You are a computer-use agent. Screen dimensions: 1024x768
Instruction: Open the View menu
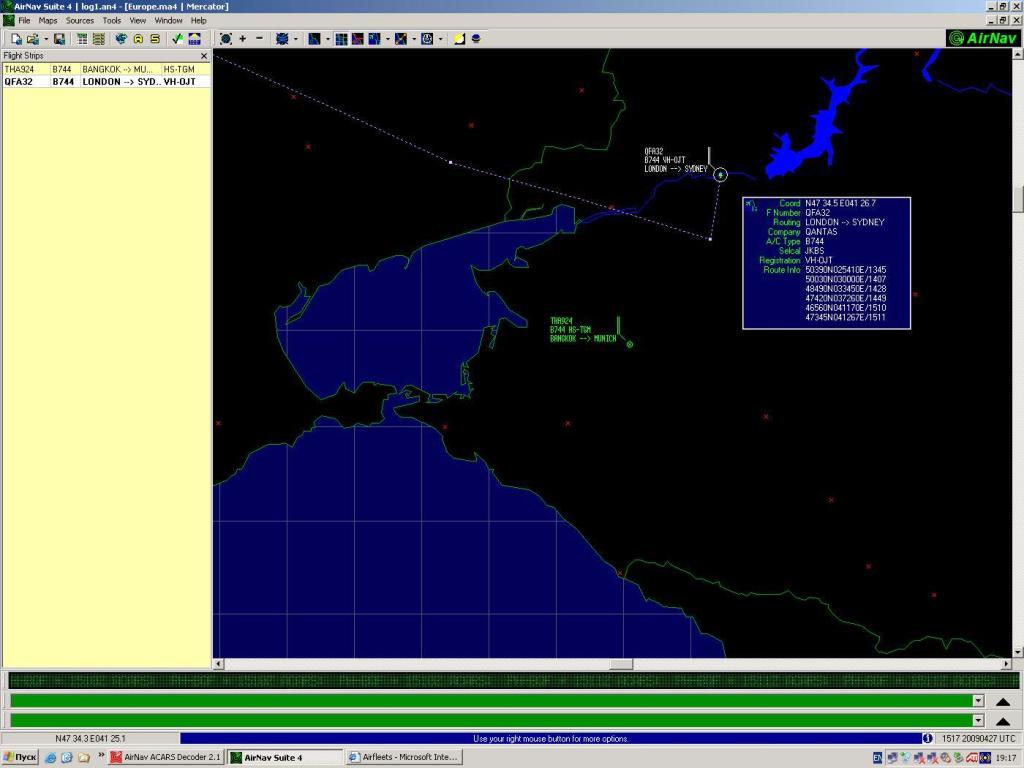pos(138,20)
